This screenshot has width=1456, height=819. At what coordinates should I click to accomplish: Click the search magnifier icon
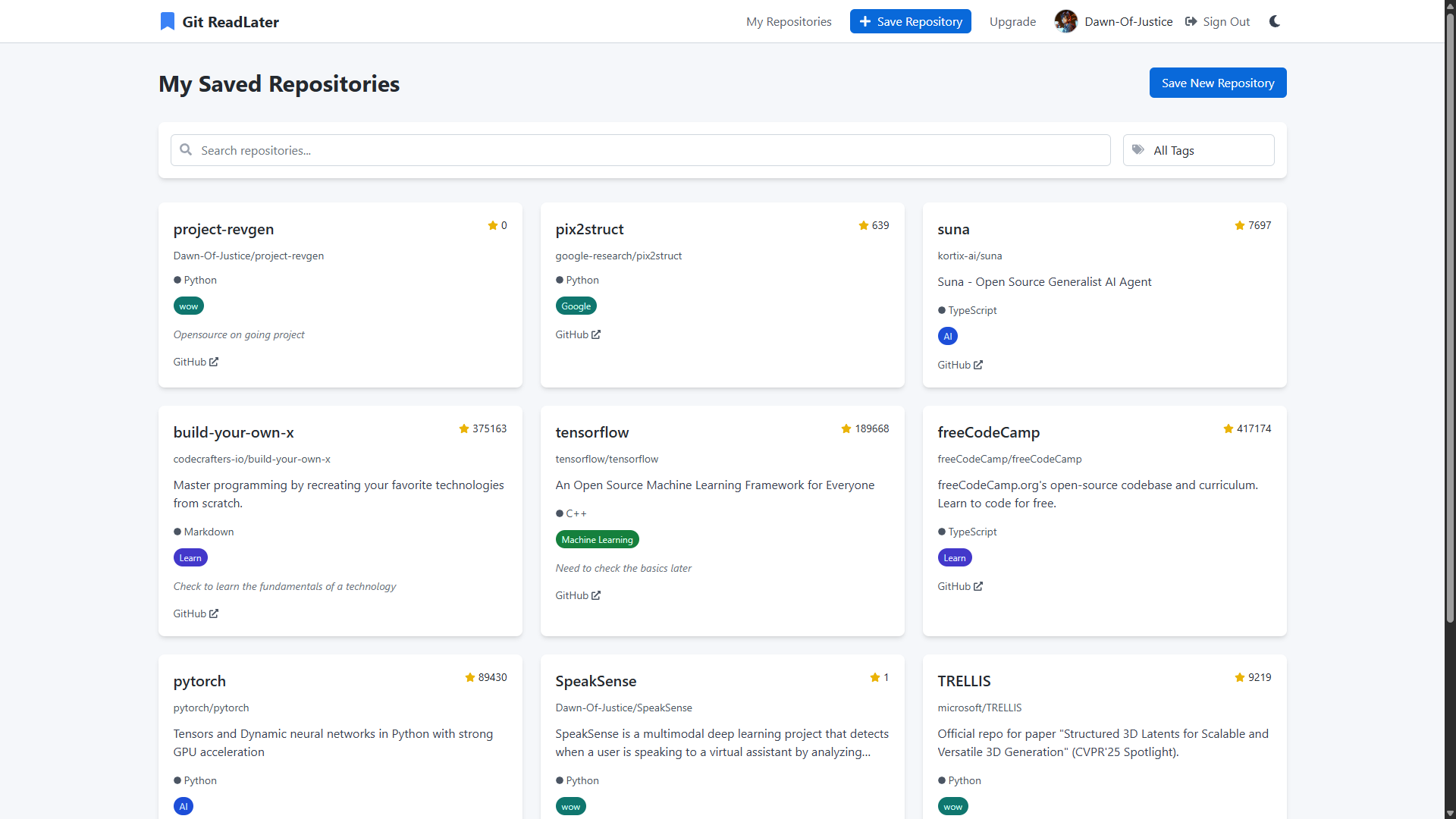pos(186,149)
